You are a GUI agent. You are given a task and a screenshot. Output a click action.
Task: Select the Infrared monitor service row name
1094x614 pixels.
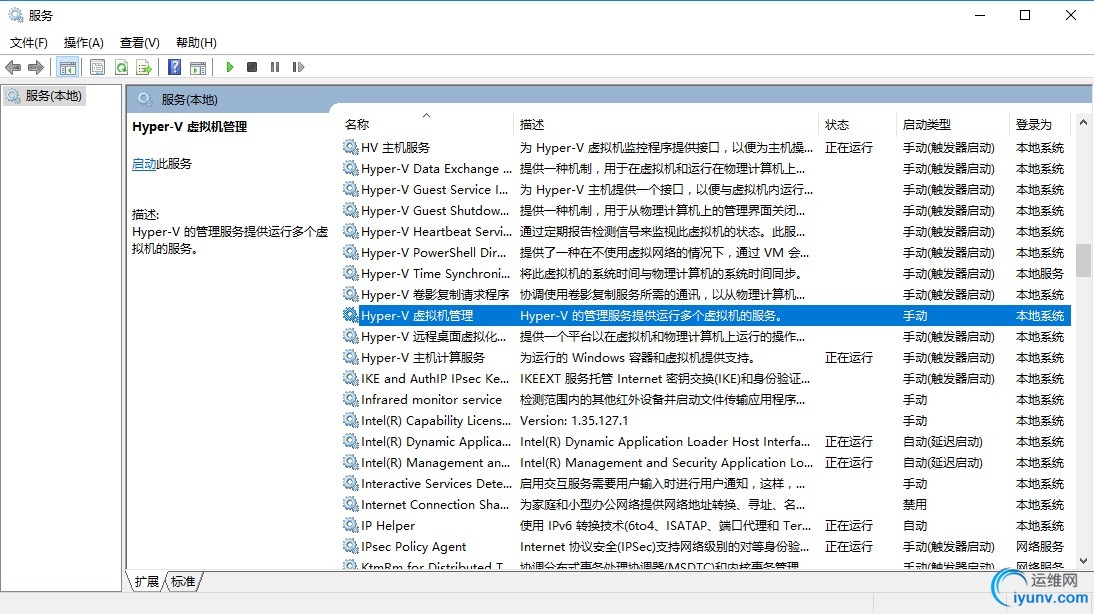pos(431,400)
